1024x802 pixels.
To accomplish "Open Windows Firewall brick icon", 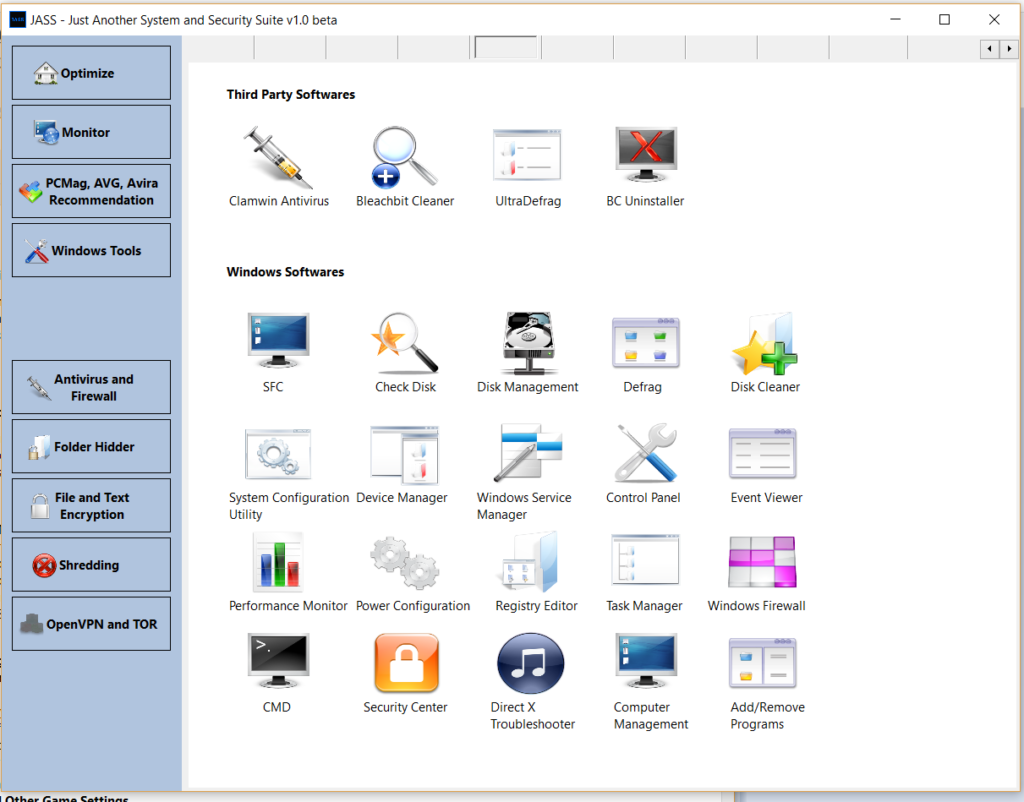I will [x=762, y=562].
